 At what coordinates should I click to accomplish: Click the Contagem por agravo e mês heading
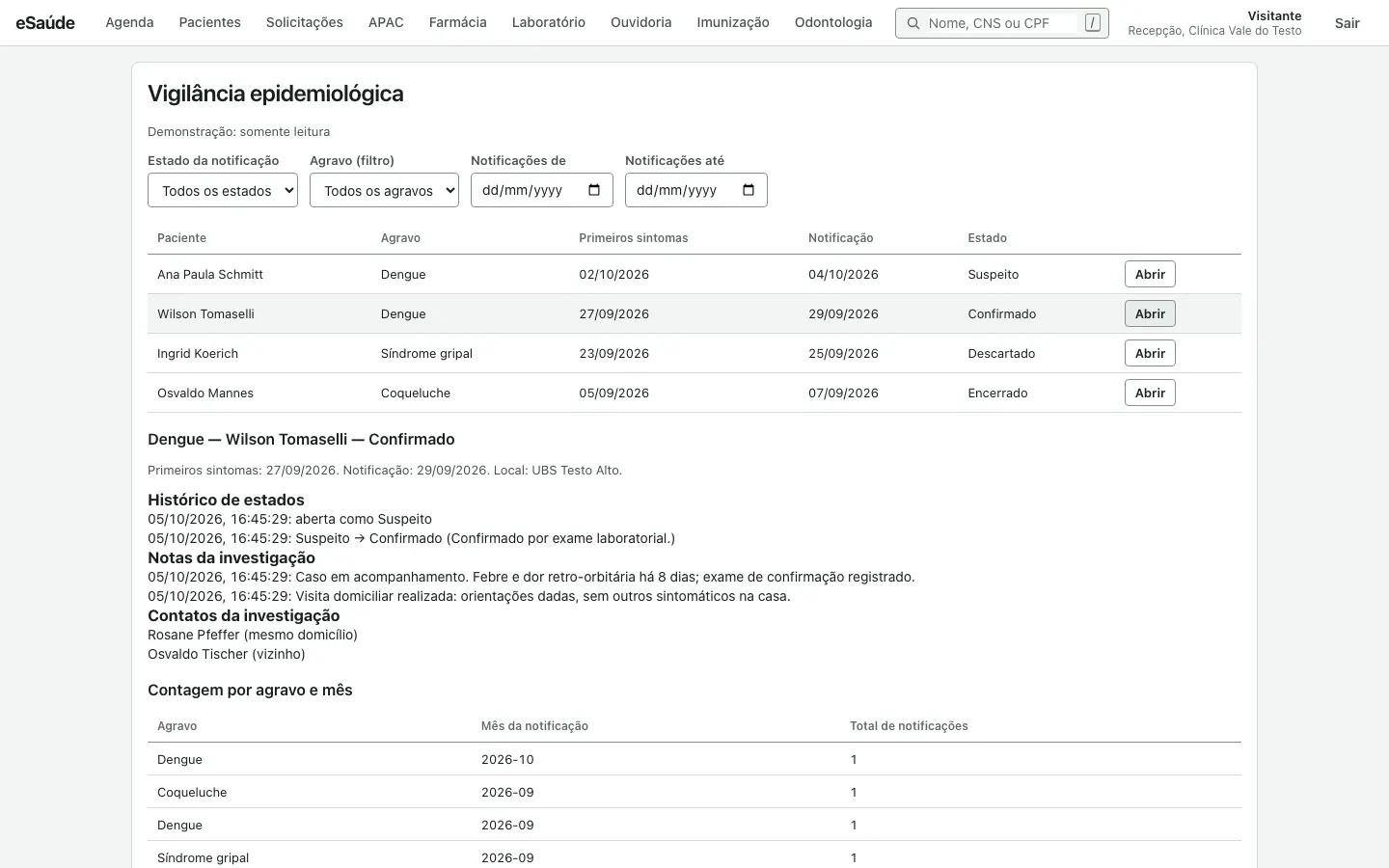click(250, 690)
